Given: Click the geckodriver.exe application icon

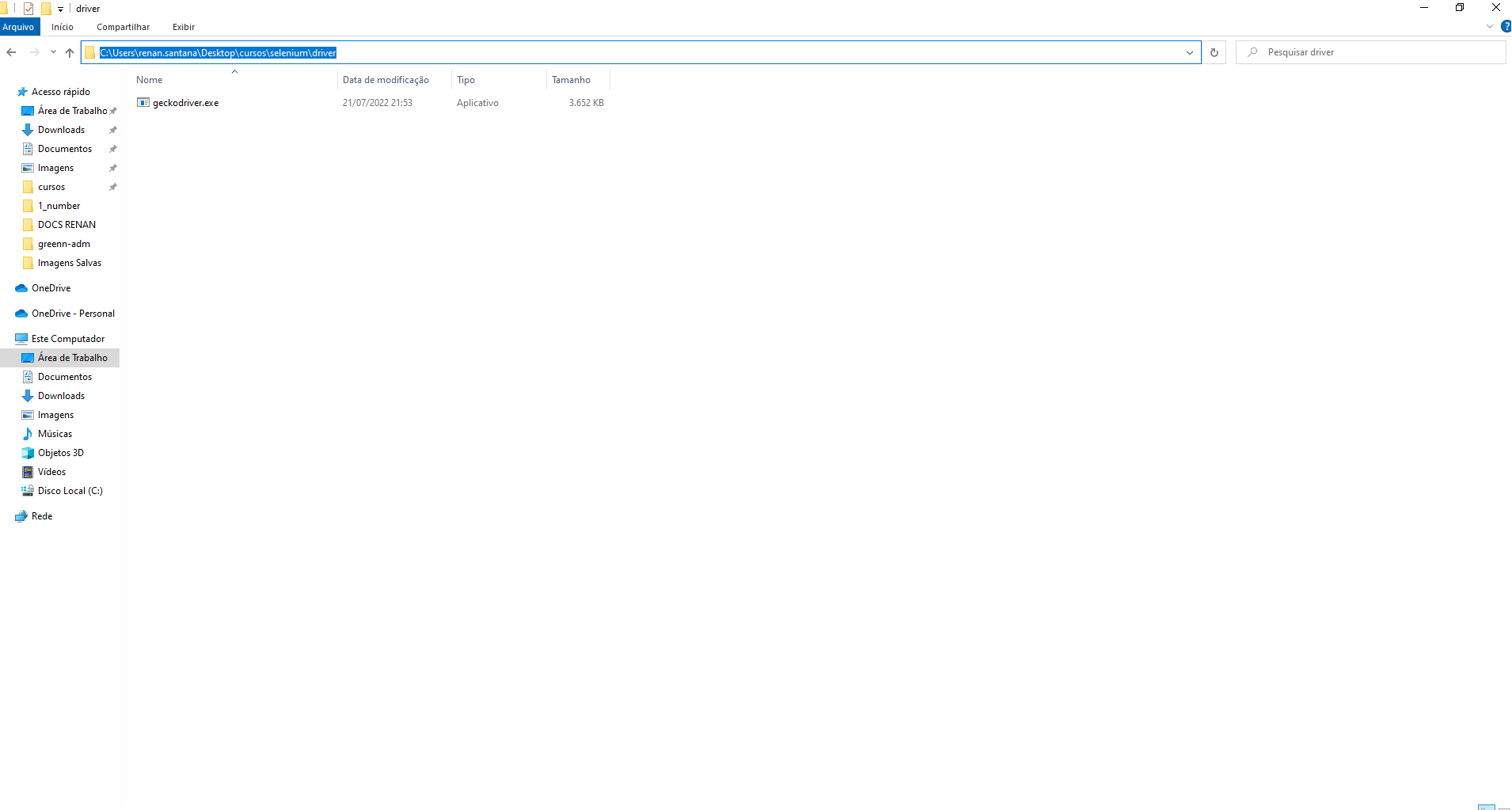Looking at the screenshot, I should (143, 102).
